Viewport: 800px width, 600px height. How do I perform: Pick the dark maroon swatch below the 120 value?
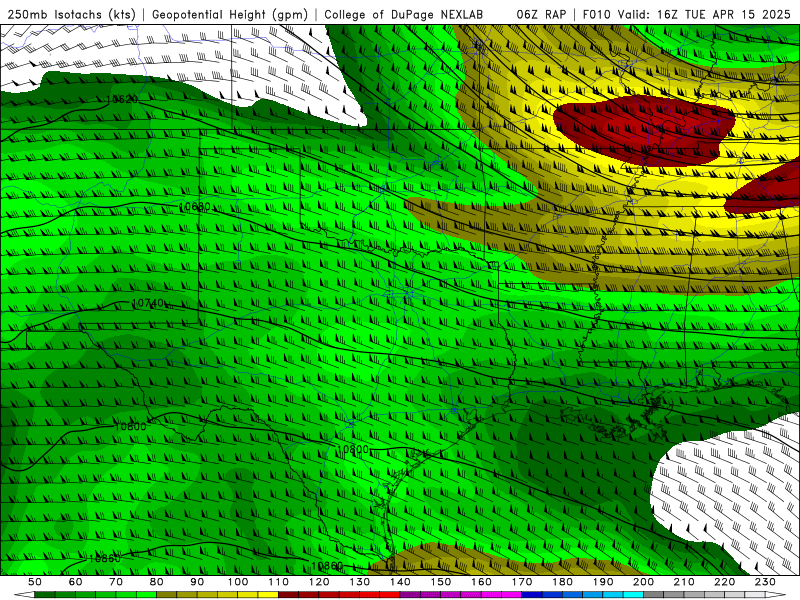[288, 595]
